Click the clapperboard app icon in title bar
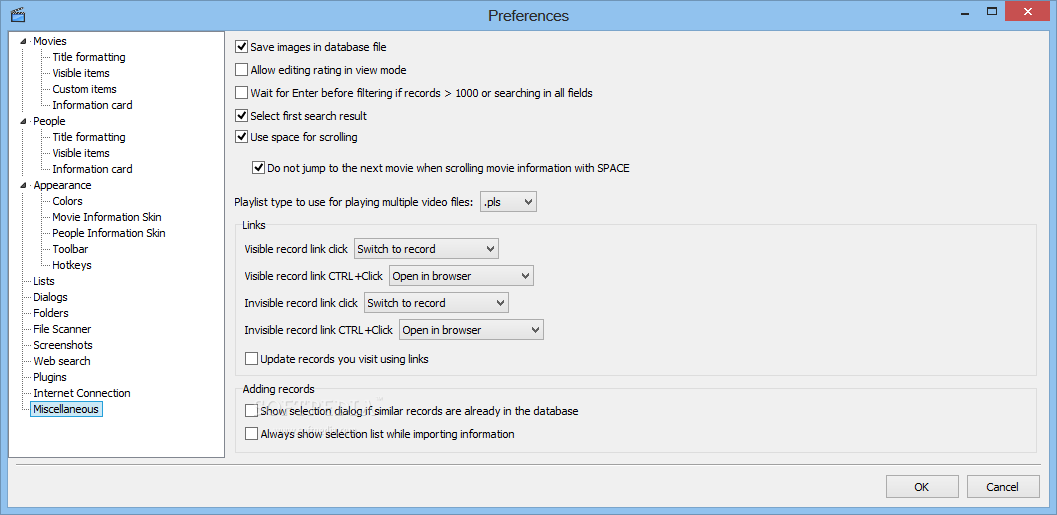This screenshot has height=515, width=1057. [x=18, y=13]
